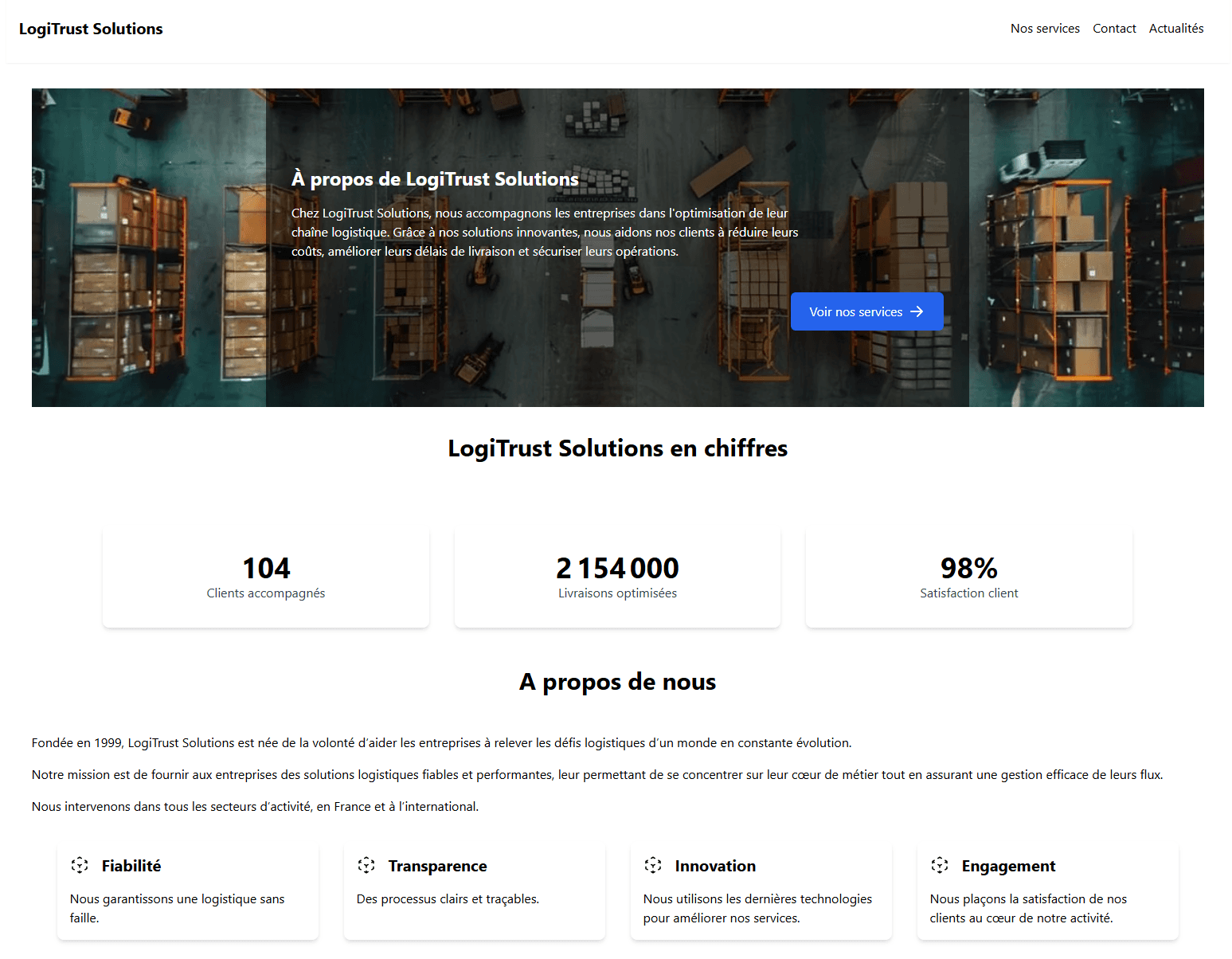Click the arrow icon inside Voir nos services
Viewport: 1232px width, 959px height.
click(917, 311)
